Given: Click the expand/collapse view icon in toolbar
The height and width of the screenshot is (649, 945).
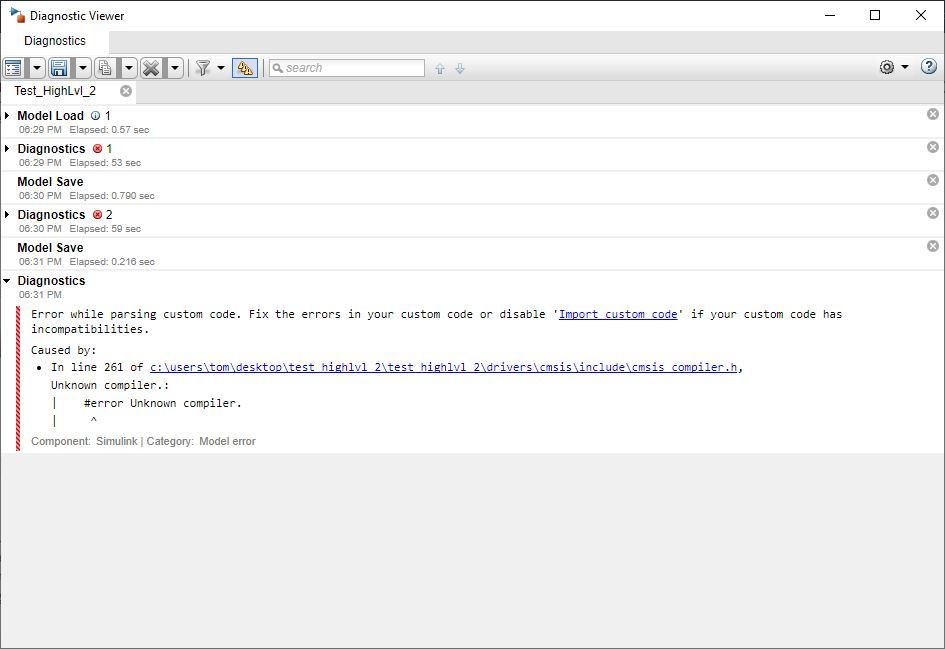Looking at the screenshot, I should (13, 68).
